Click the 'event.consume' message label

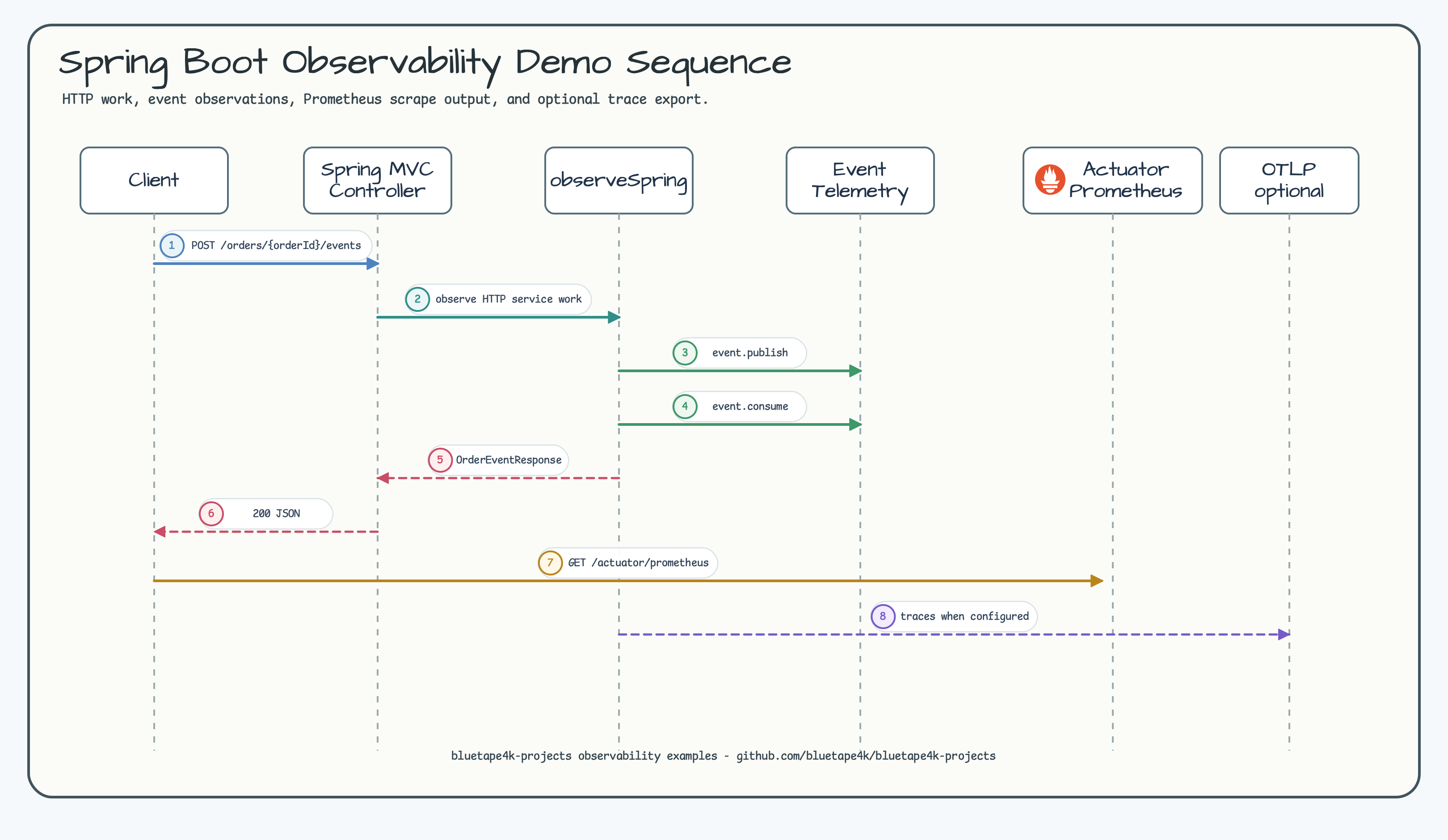click(750, 407)
